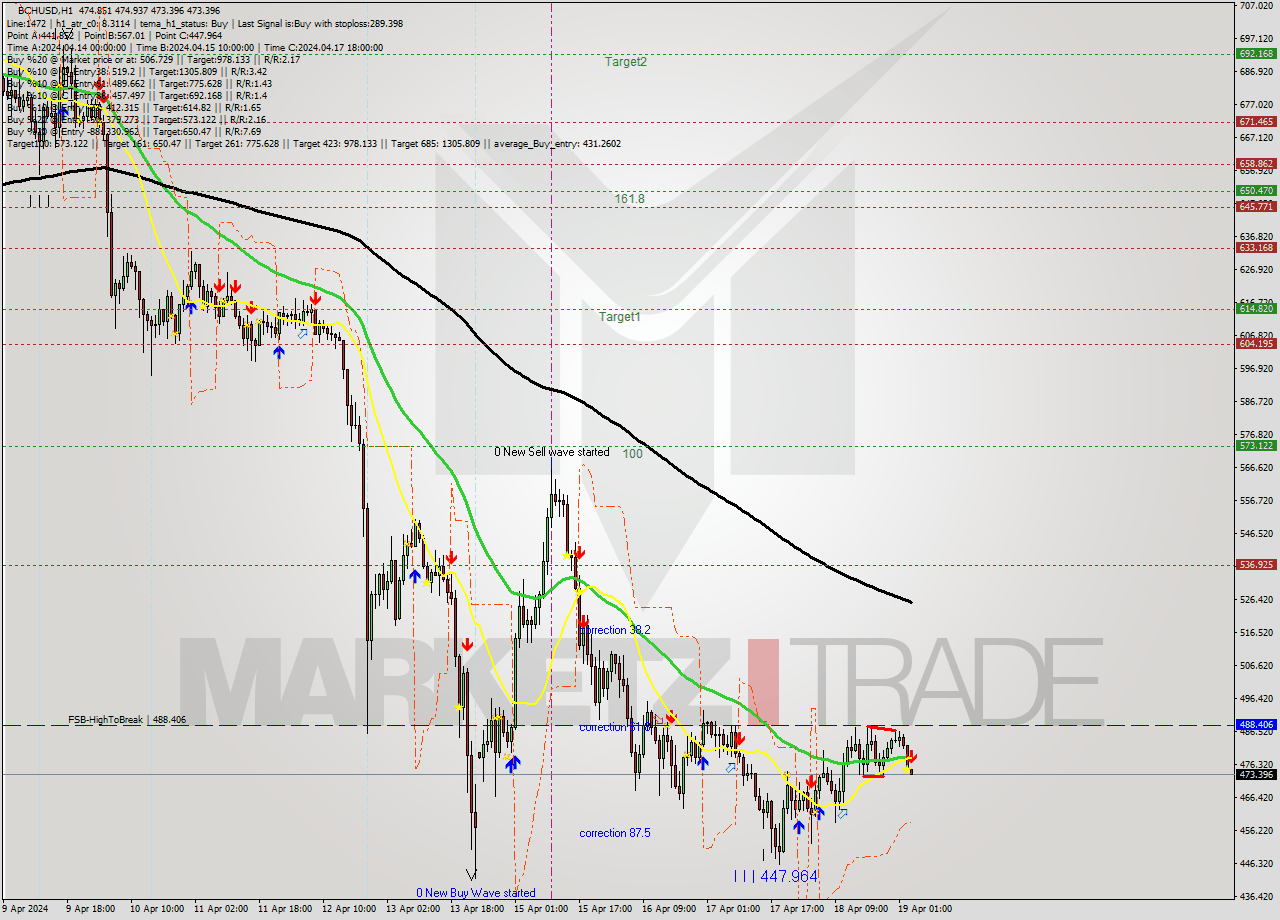The image size is (1280, 920).
Task: Click the 604.195 red price label
Action: pos(1256,343)
